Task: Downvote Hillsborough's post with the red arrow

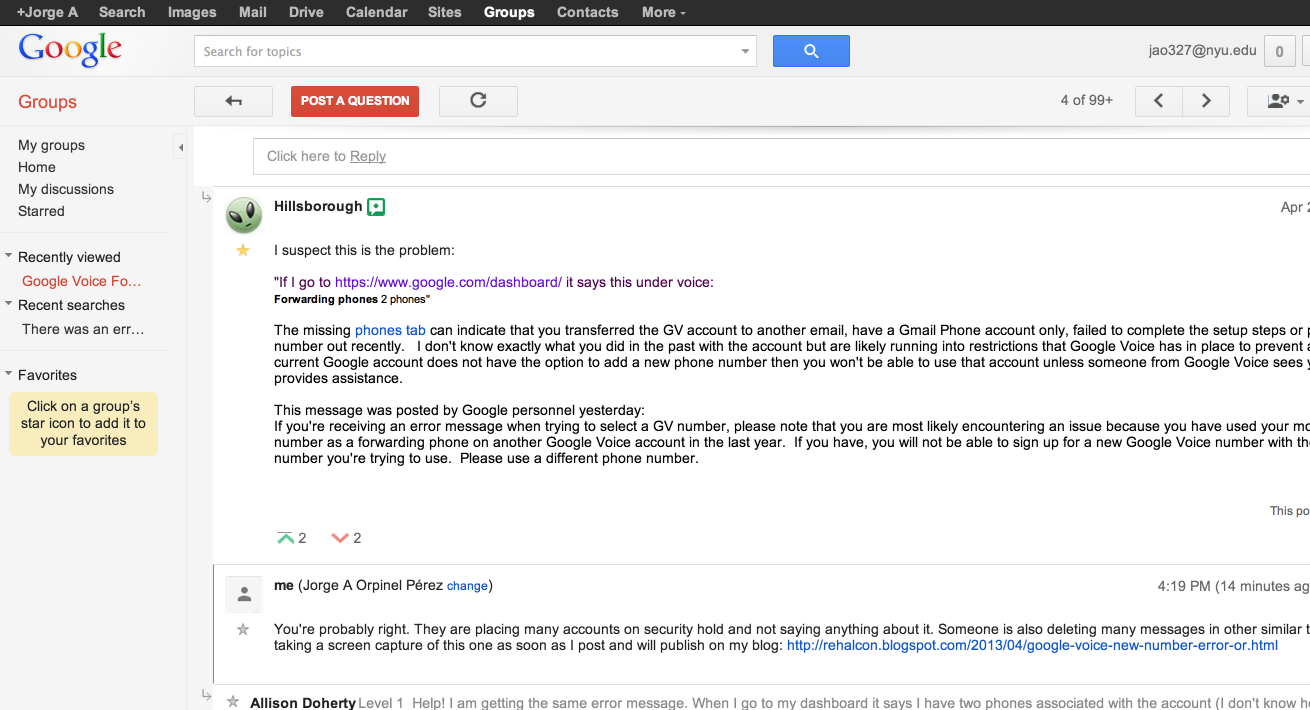Action: point(340,538)
